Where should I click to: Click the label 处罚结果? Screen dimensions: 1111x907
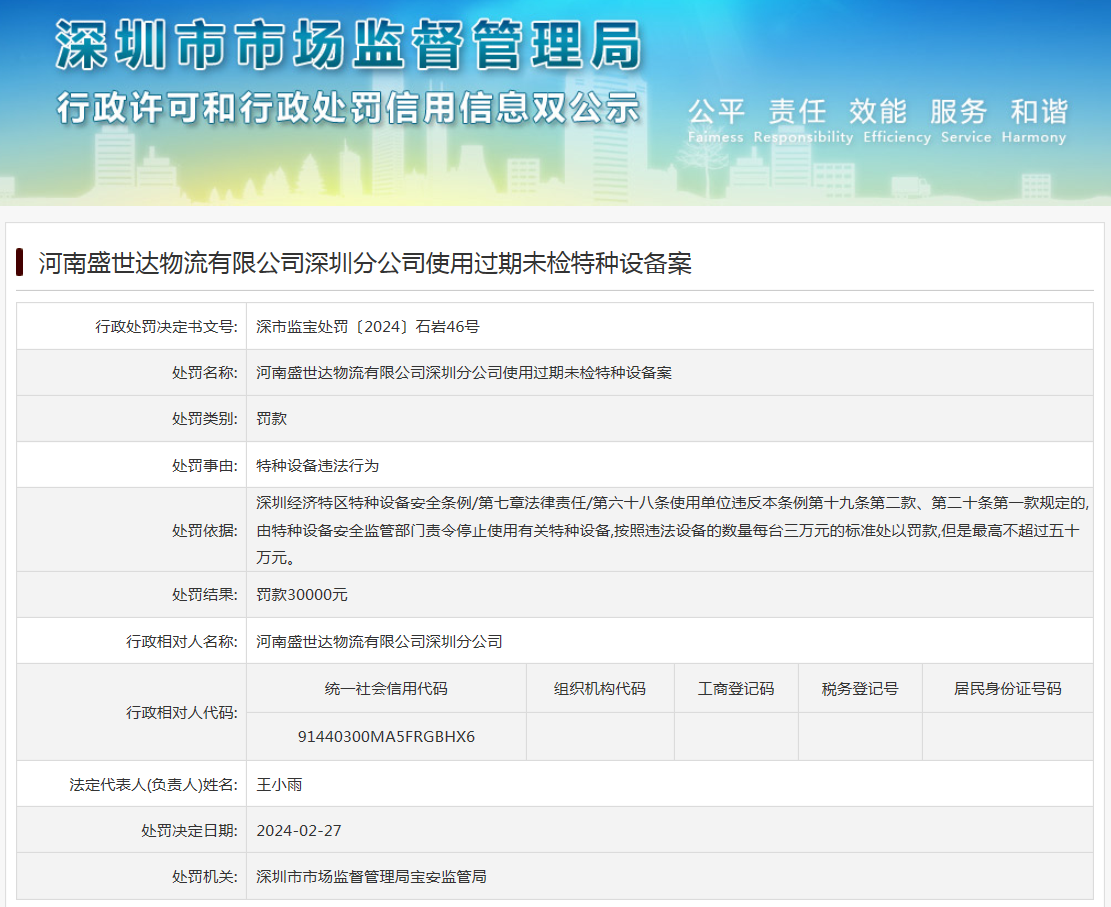click(205, 595)
